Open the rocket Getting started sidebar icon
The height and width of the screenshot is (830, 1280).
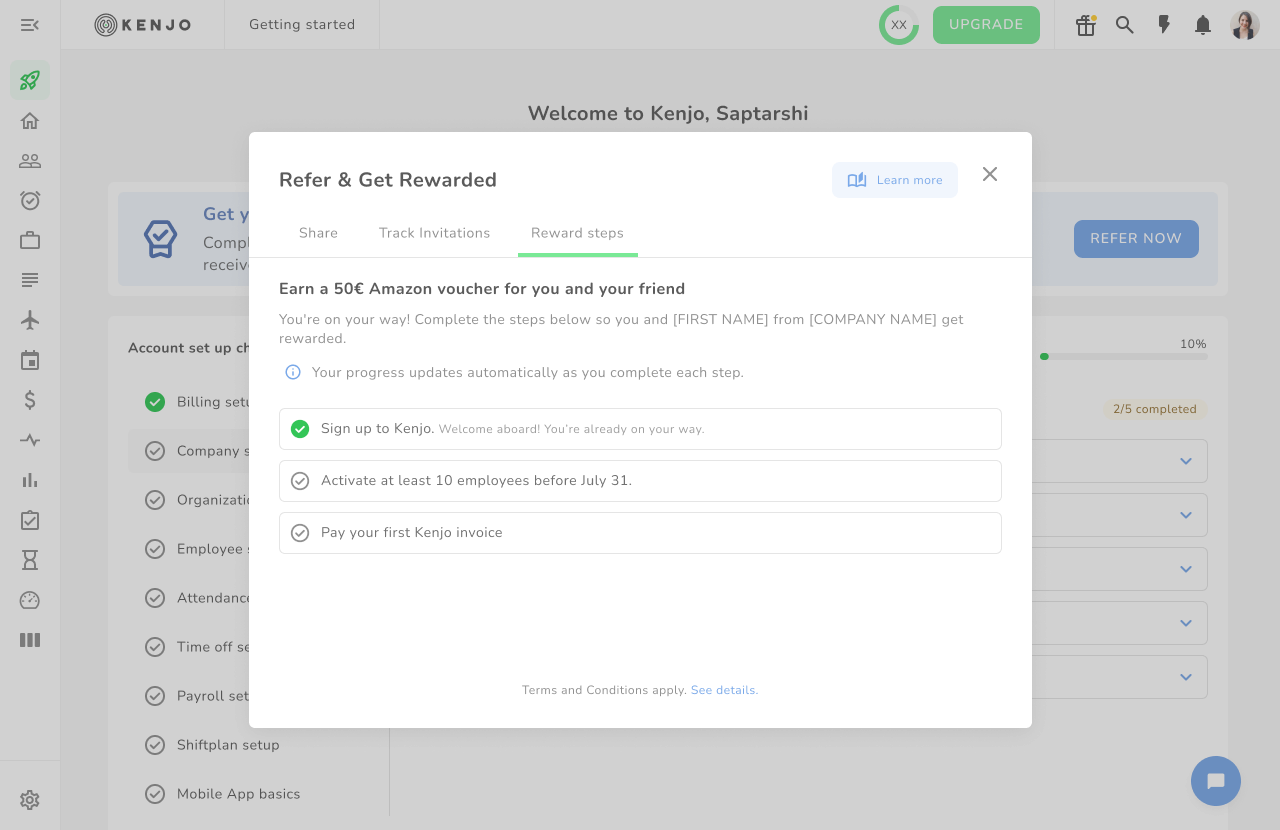pos(30,80)
